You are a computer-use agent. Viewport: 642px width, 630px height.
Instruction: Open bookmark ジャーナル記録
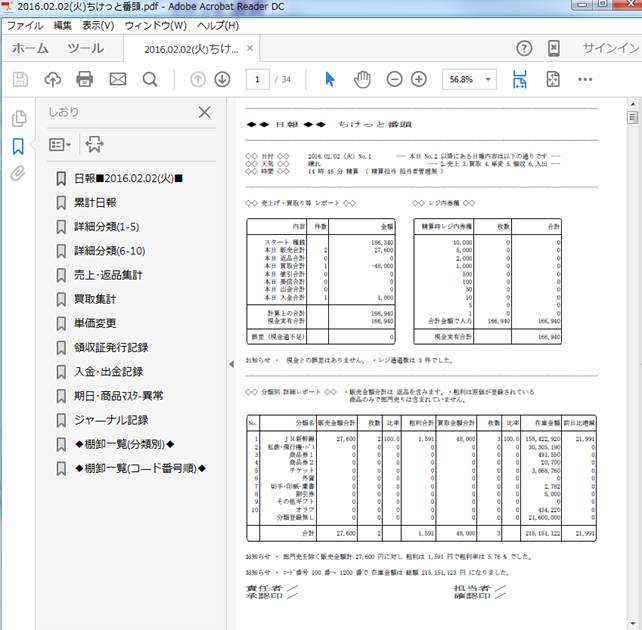point(111,420)
